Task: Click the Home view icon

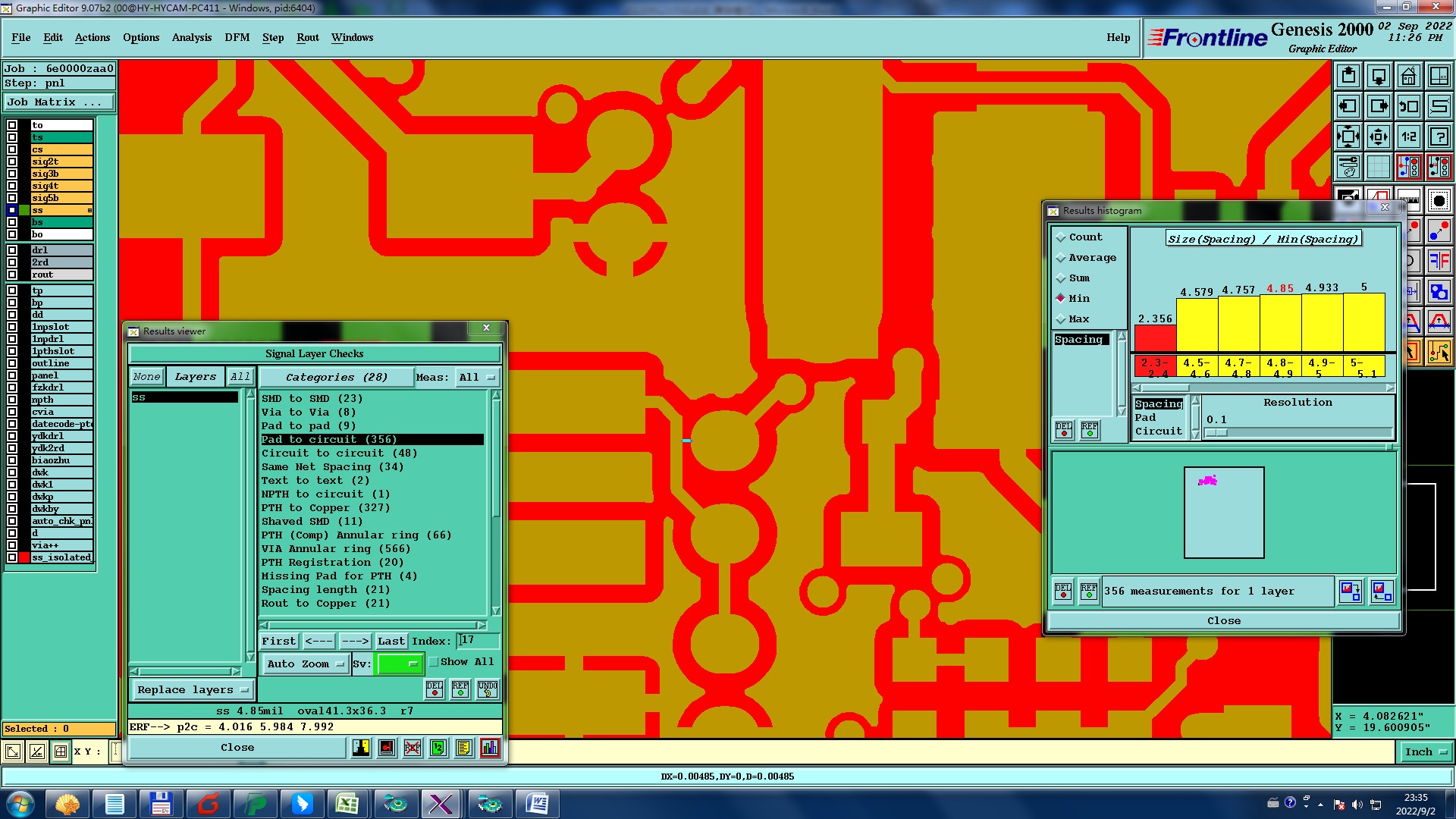Action: coord(1408,76)
